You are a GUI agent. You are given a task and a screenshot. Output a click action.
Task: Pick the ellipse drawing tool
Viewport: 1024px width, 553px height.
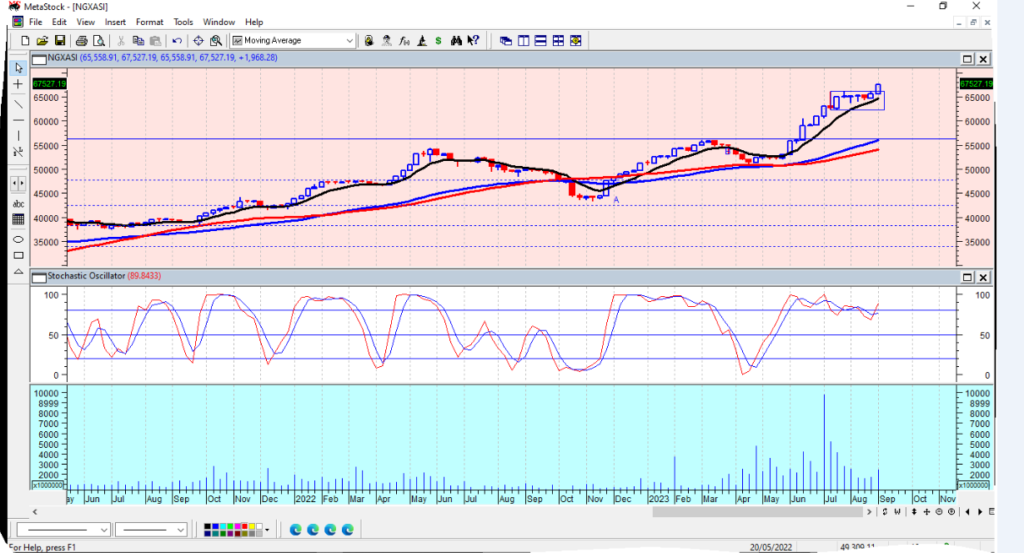[x=18, y=239]
